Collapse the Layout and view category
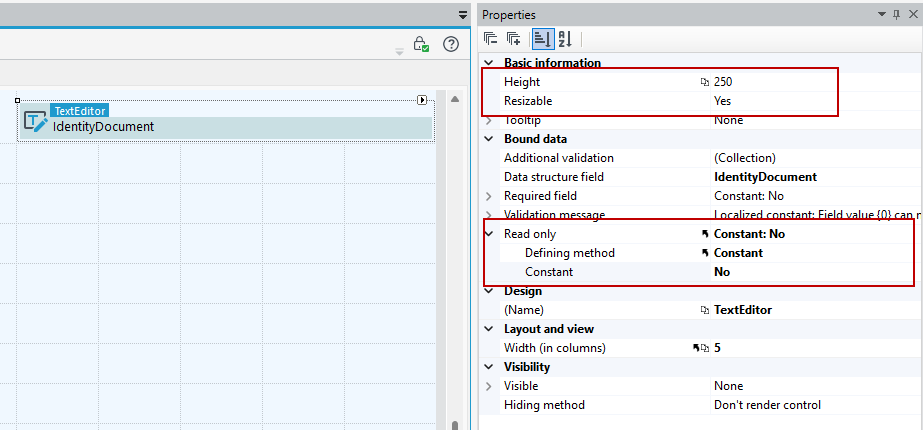This screenshot has width=923, height=430. point(488,329)
